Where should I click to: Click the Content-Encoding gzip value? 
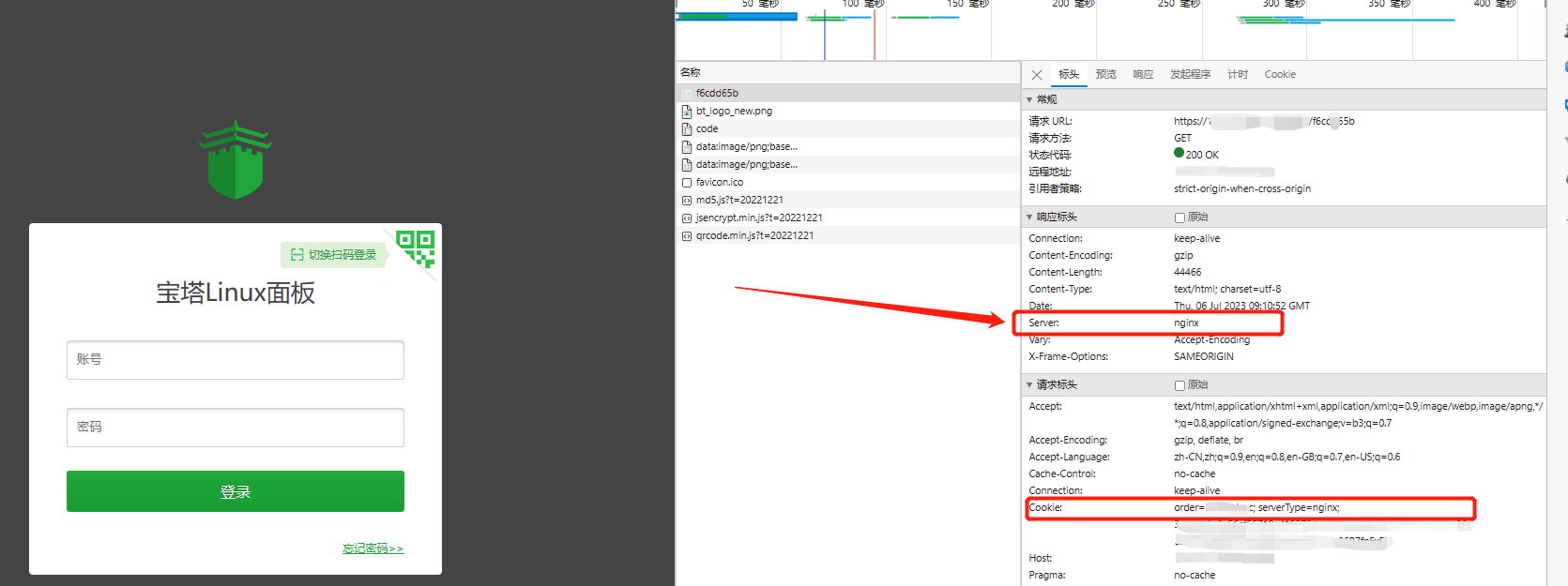[x=1183, y=255]
